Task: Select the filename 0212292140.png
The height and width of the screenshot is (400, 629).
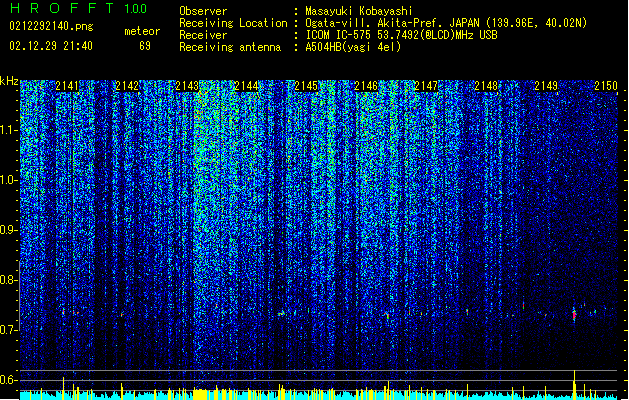Action: click(x=51, y=26)
